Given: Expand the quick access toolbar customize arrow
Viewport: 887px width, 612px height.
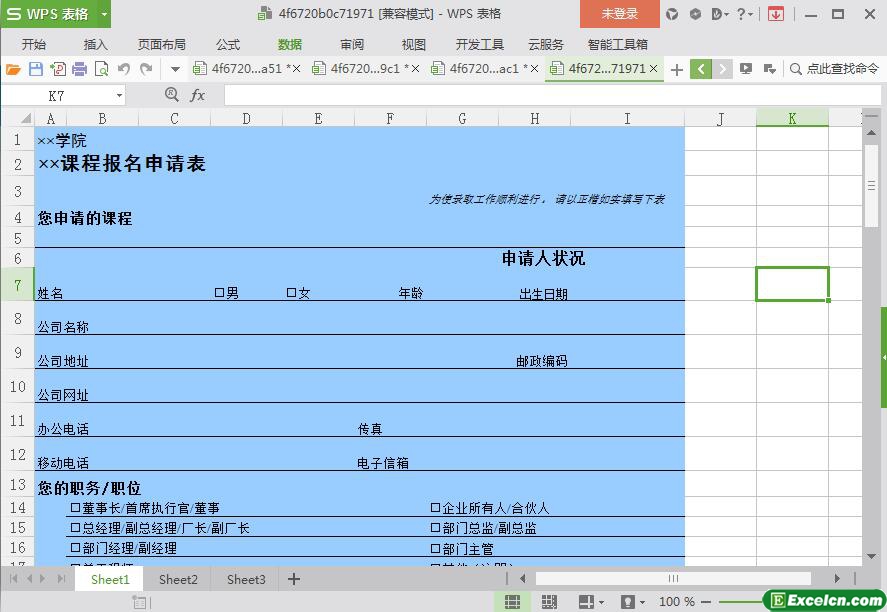Looking at the screenshot, I should click(175, 69).
